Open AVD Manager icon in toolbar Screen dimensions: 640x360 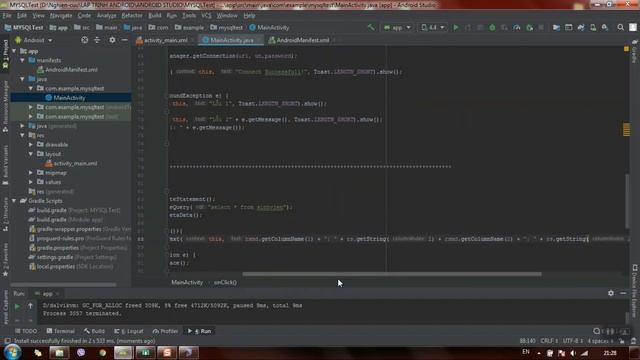(x=593, y=27)
